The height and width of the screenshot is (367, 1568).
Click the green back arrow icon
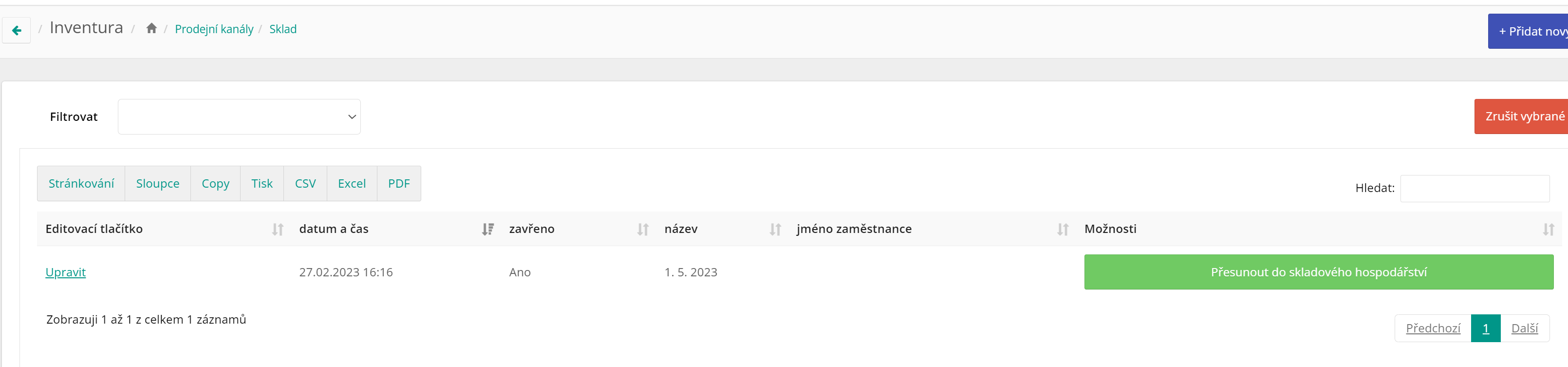coord(17,30)
